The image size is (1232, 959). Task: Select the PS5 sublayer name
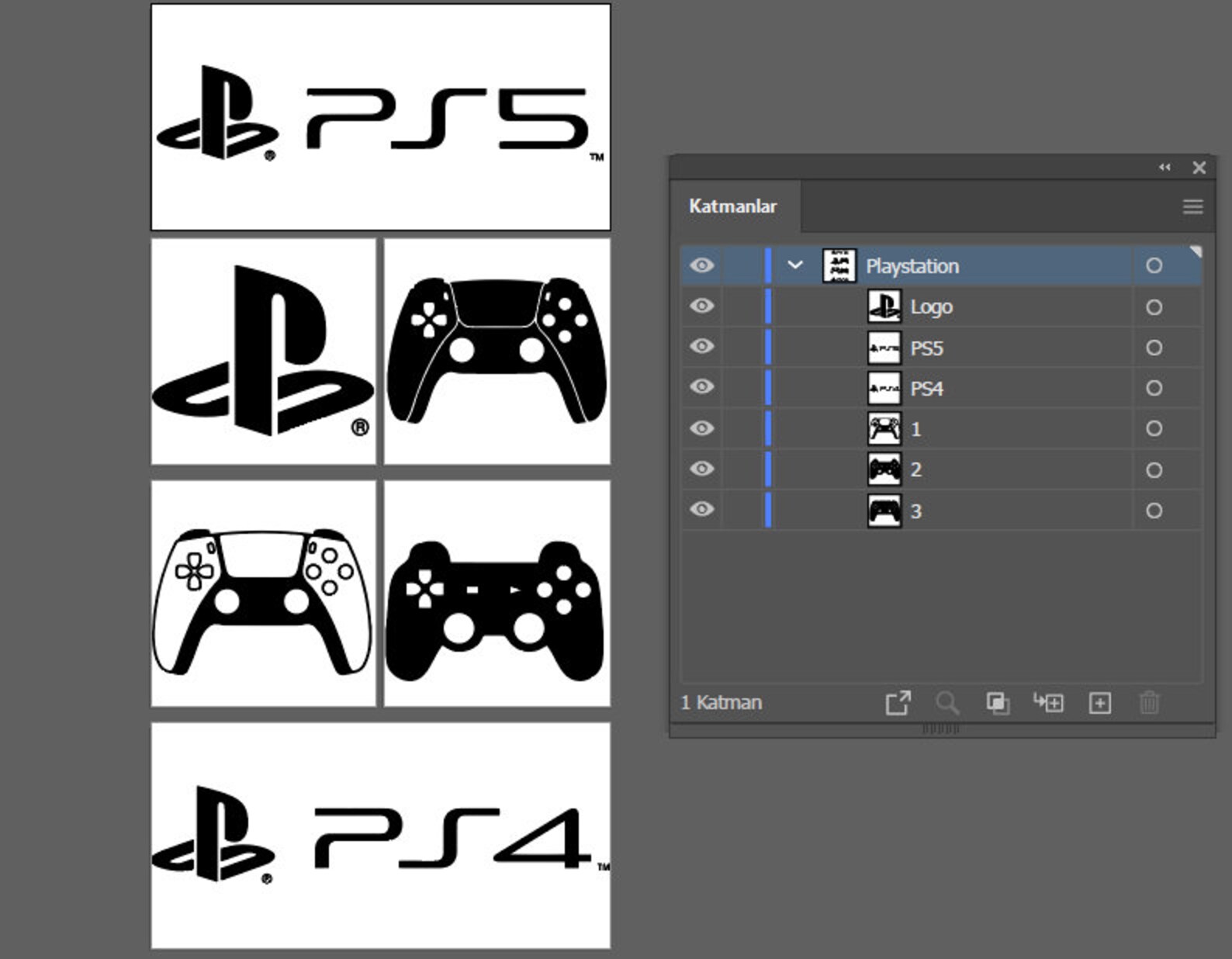click(x=926, y=348)
